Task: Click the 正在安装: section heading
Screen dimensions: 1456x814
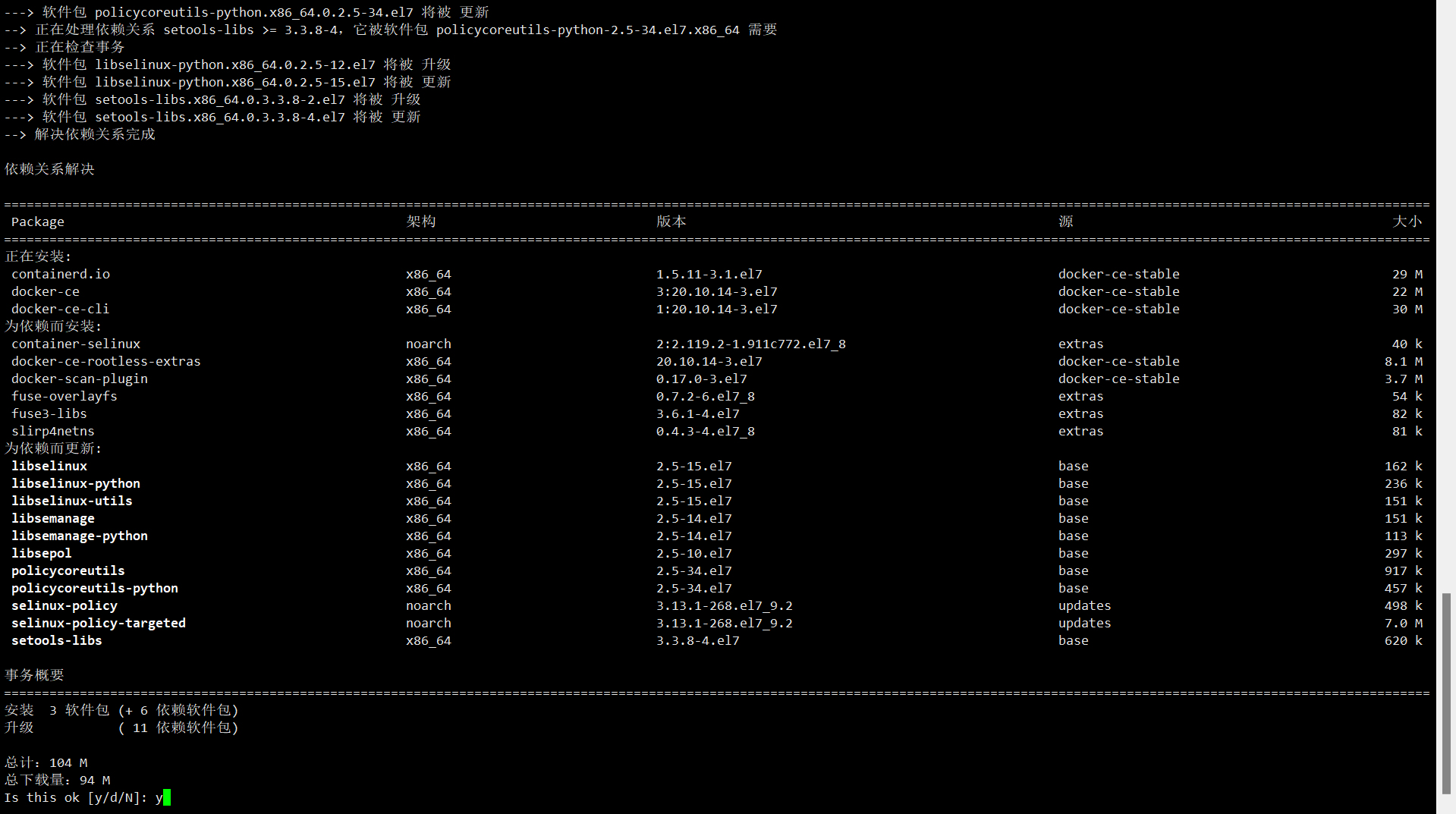Action: (x=38, y=256)
